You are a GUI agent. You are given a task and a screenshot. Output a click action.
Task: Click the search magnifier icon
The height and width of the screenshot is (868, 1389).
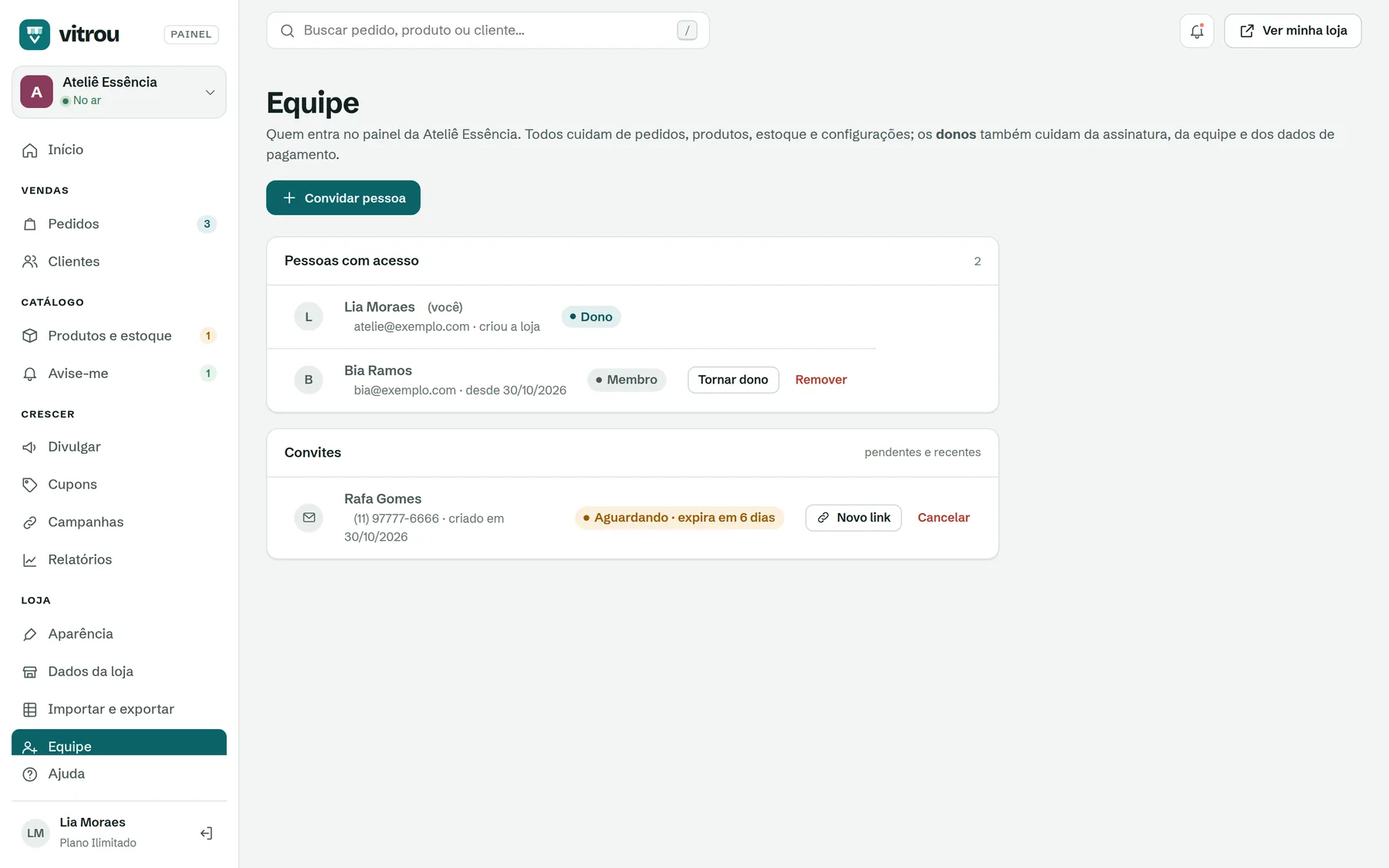click(x=287, y=30)
